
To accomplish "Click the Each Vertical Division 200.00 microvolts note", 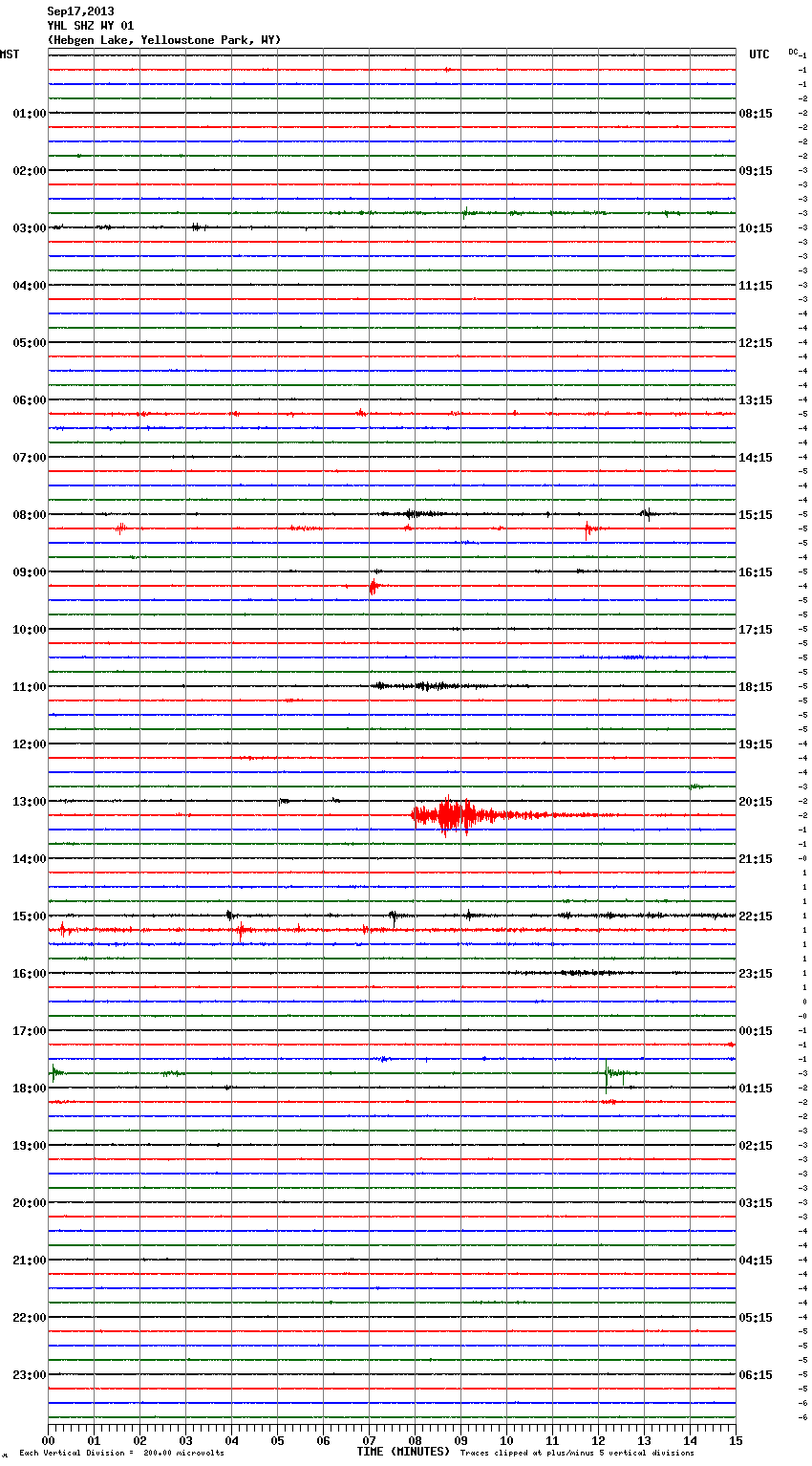I will click(x=121, y=1454).
